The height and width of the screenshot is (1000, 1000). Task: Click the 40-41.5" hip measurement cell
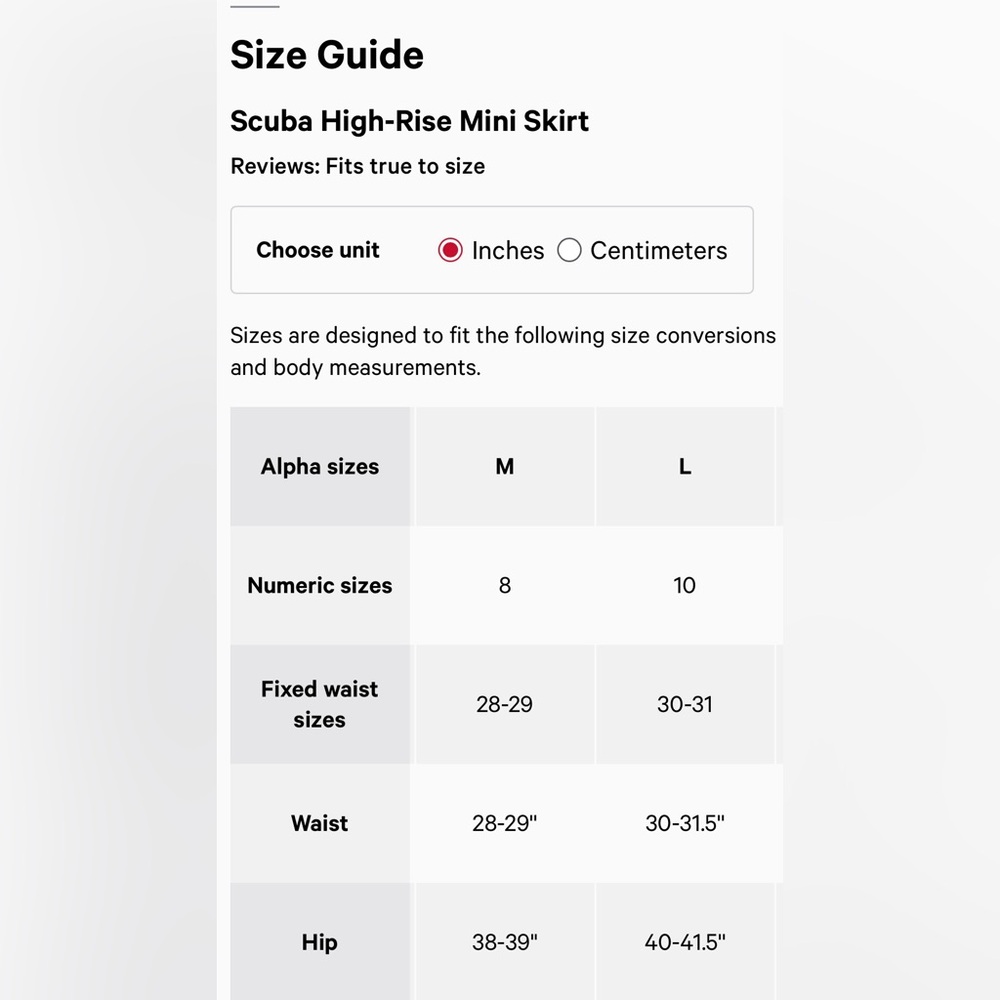[x=685, y=942]
